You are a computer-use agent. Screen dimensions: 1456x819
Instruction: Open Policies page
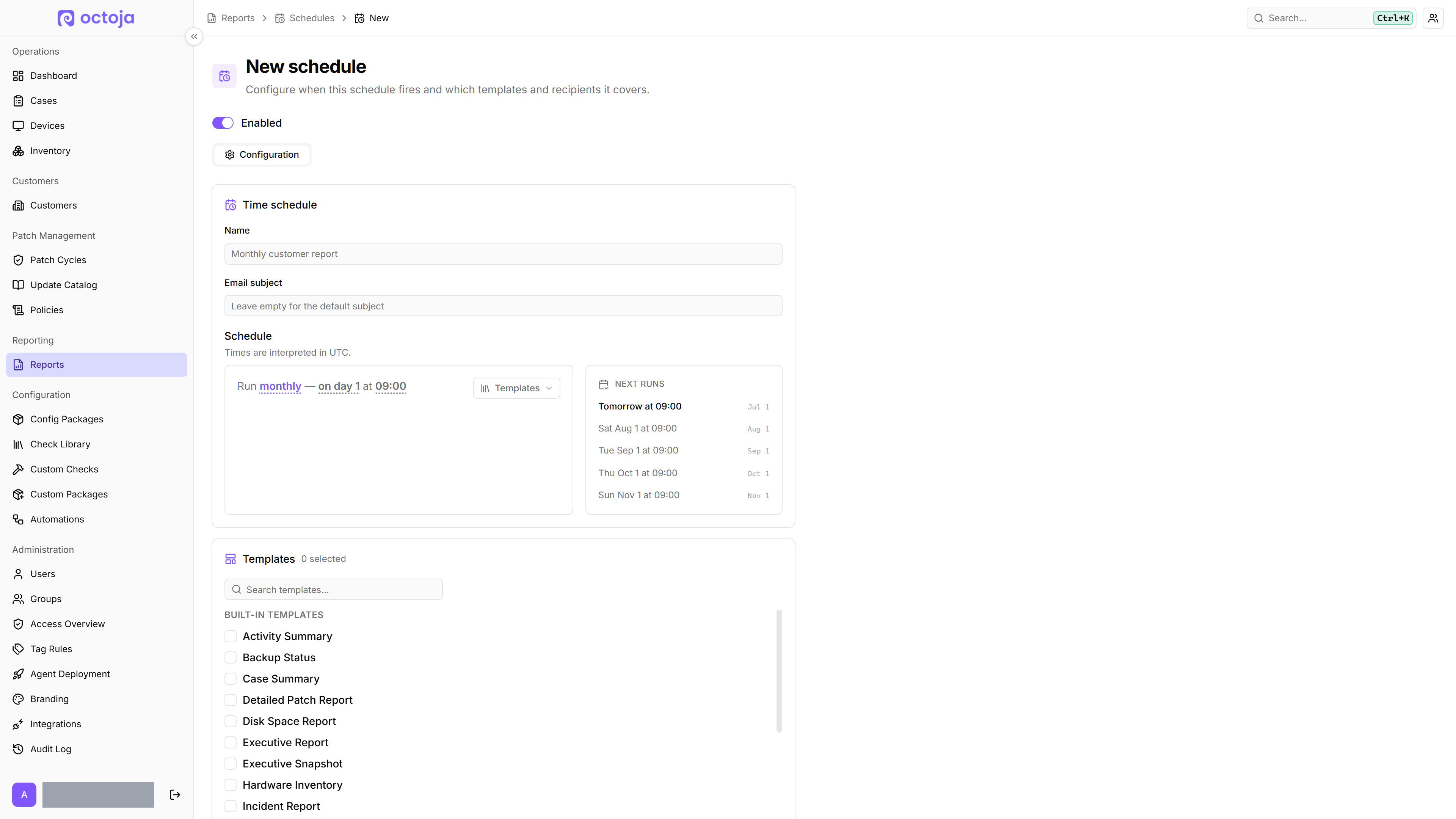point(97,310)
